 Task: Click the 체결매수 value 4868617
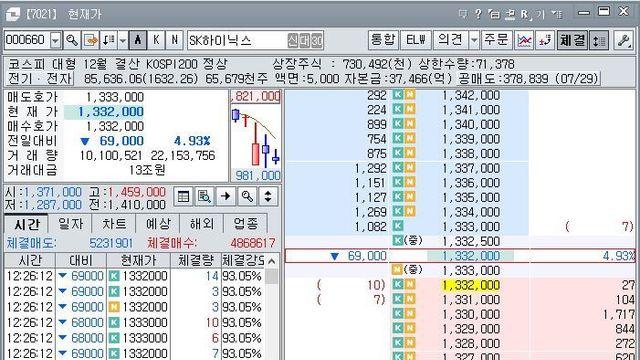[252, 243]
